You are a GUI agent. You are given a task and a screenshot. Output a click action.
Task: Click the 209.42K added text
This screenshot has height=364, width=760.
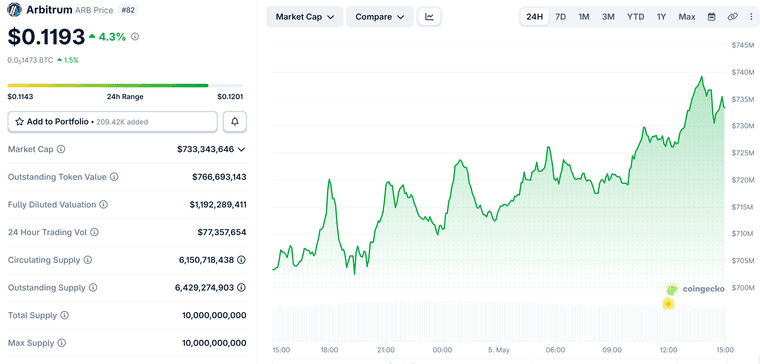tap(122, 122)
